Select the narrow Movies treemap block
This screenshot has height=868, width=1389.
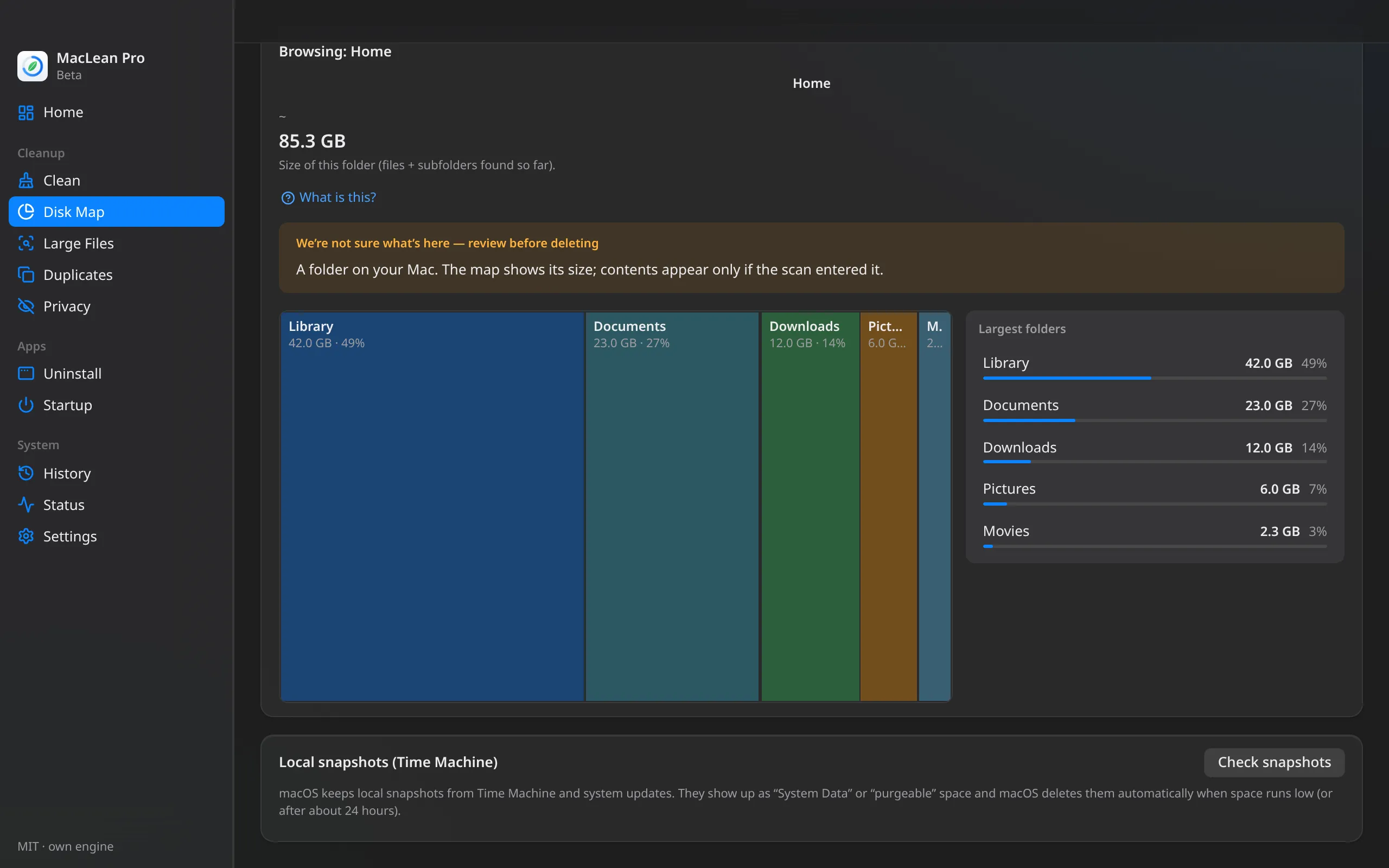(934, 506)
